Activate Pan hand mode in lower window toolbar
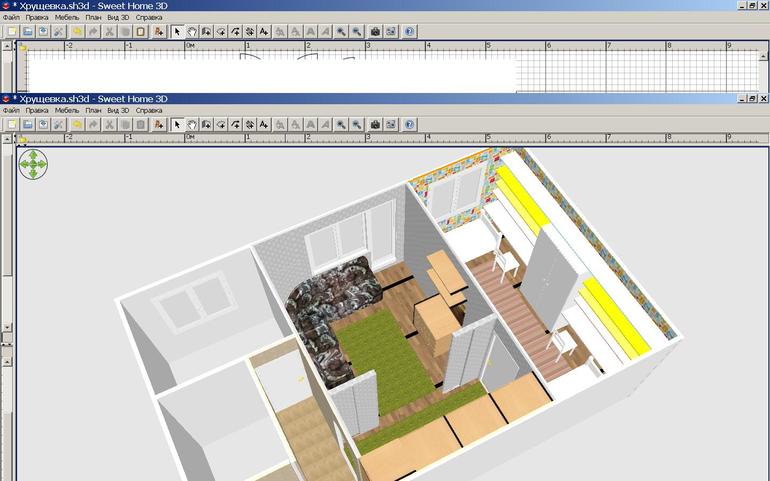 [x=191, y=125]
